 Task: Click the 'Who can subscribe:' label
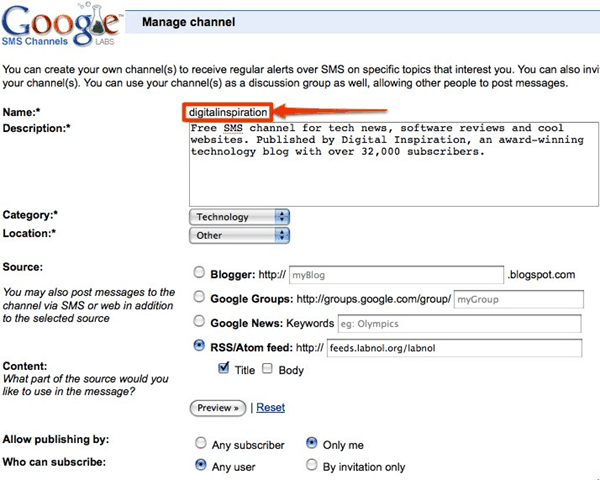point(54,462)
